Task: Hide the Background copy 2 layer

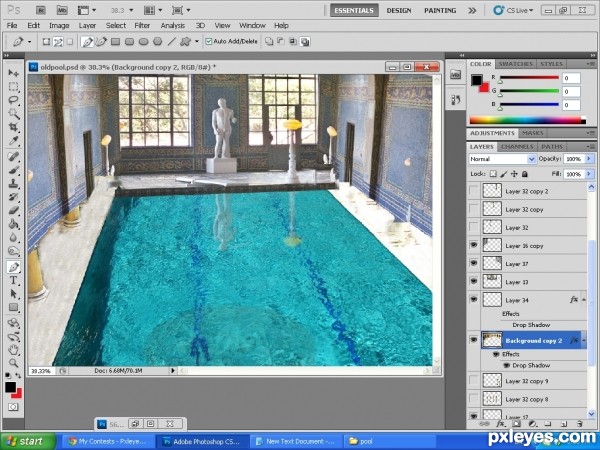Action: pyautogui.click(x=474, y=340)
